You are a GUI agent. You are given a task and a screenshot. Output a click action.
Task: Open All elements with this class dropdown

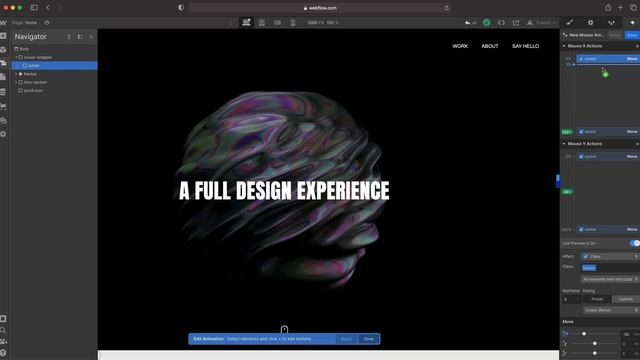[610, 279]
